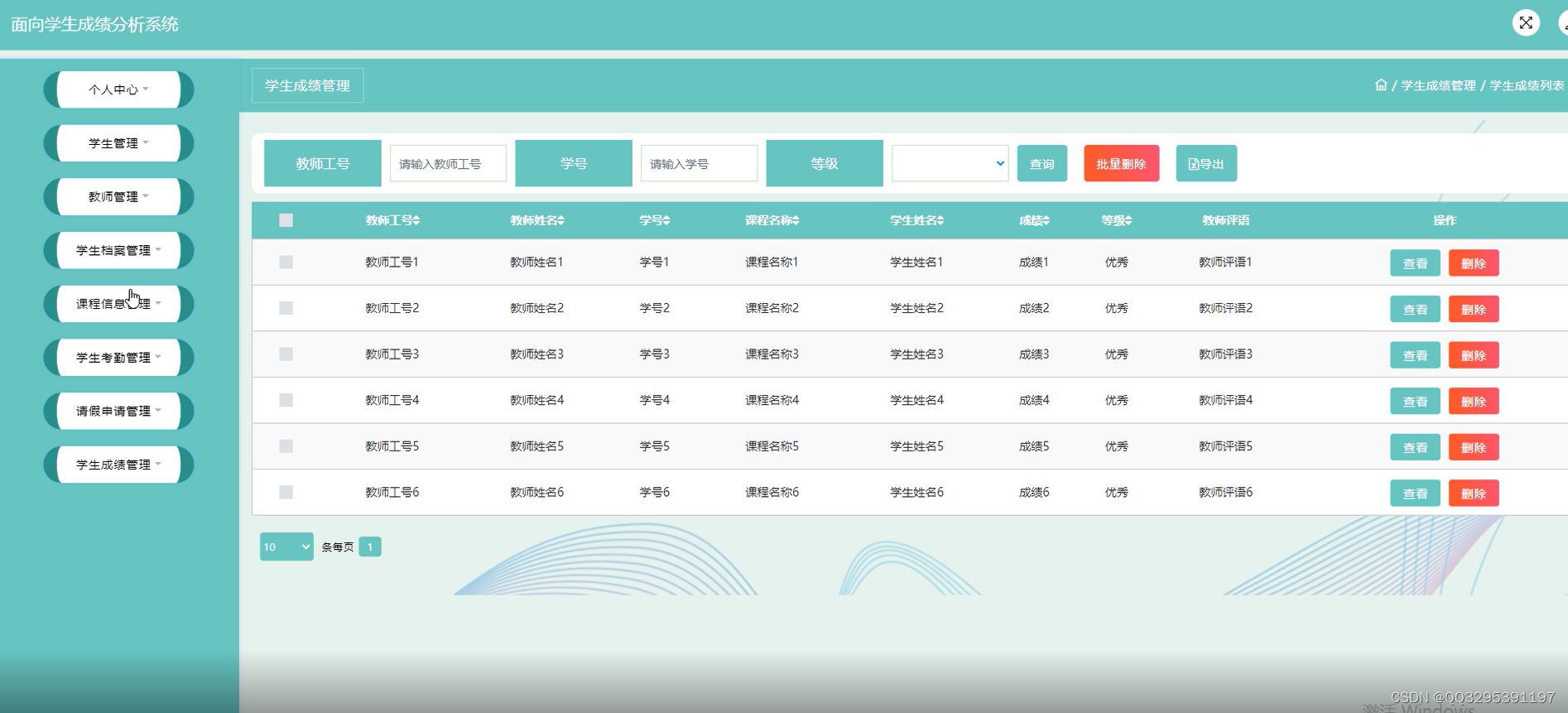This screenshot has width=1568, height=713.
Task: Click the 学生成绩管理 page title tab
Action: coord(307,85)
